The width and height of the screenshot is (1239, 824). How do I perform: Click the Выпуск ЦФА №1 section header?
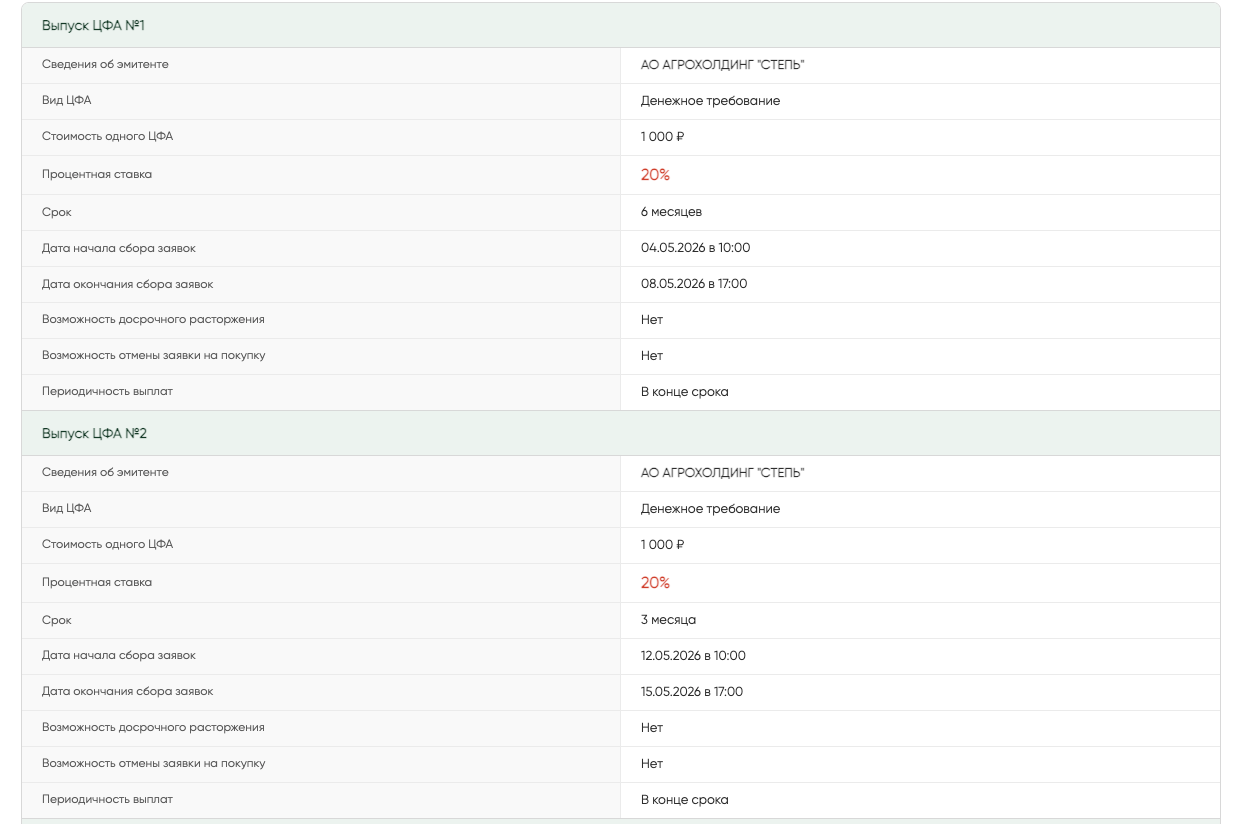coord(620,25)
